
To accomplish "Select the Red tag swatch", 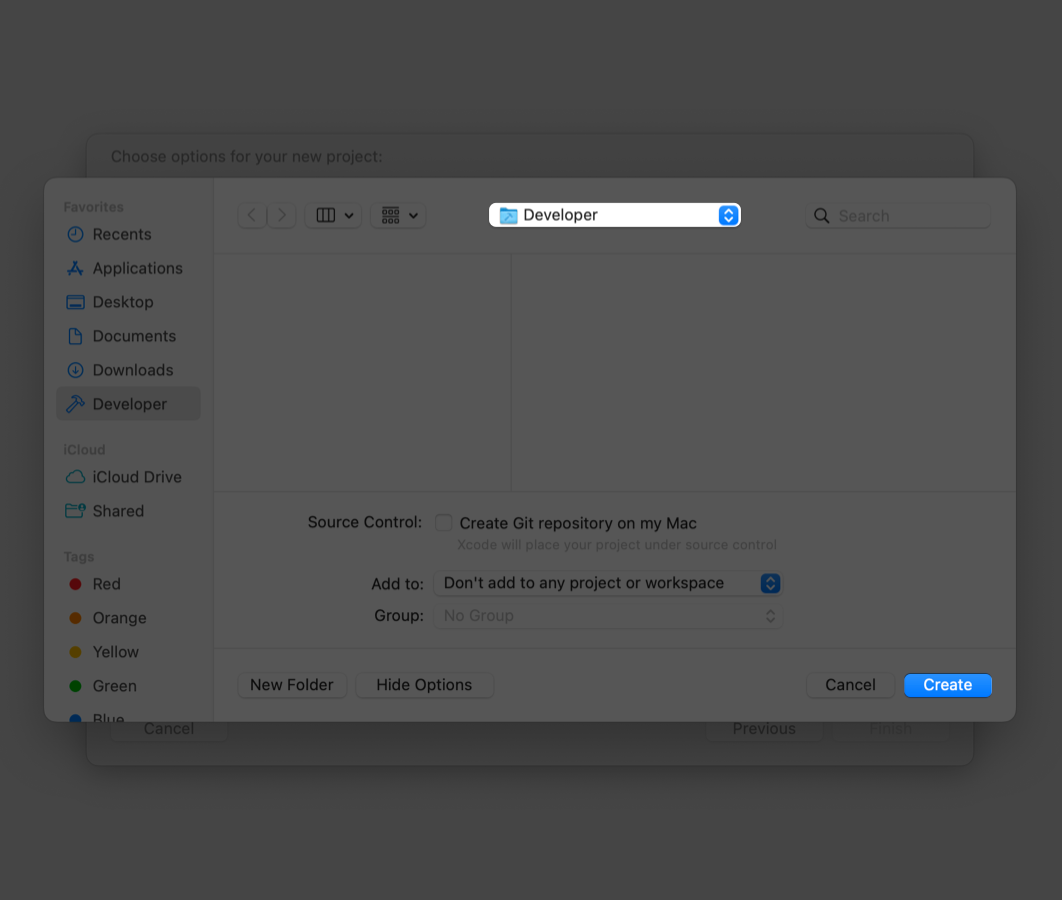I will (x=77, y=584).
